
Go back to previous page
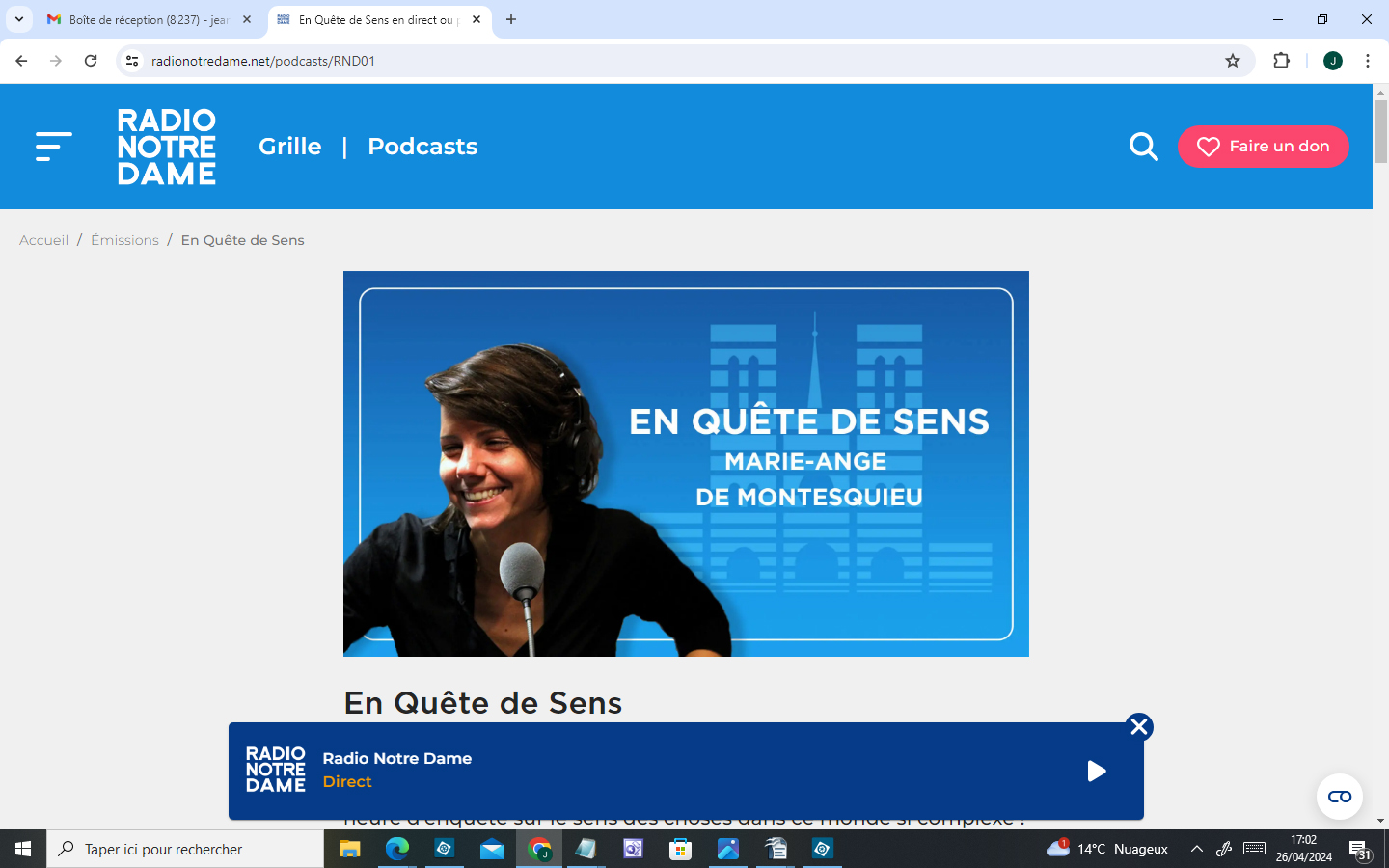click(x=21, y=61)
